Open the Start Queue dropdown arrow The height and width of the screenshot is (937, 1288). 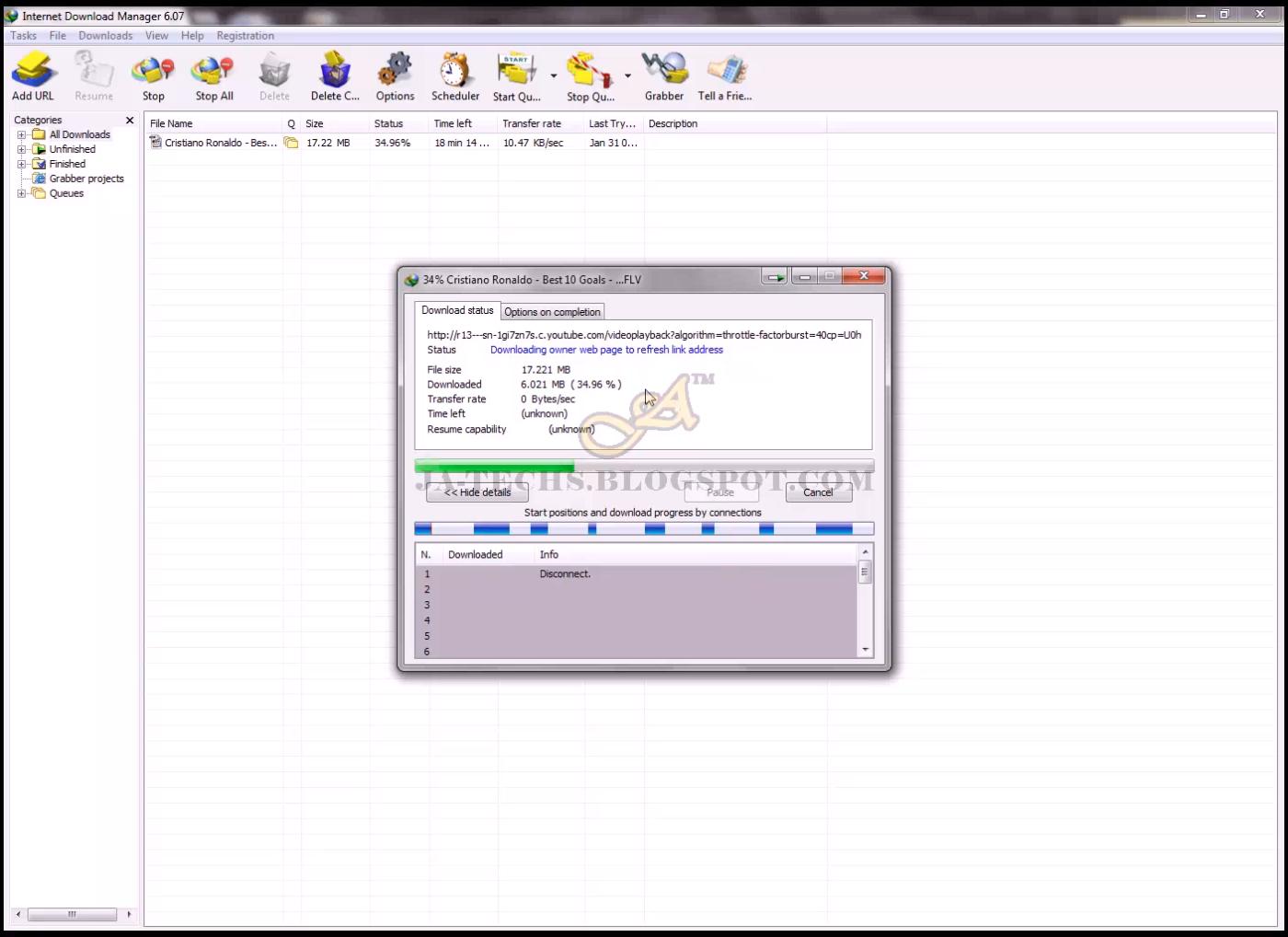click(x=554, y=76)
